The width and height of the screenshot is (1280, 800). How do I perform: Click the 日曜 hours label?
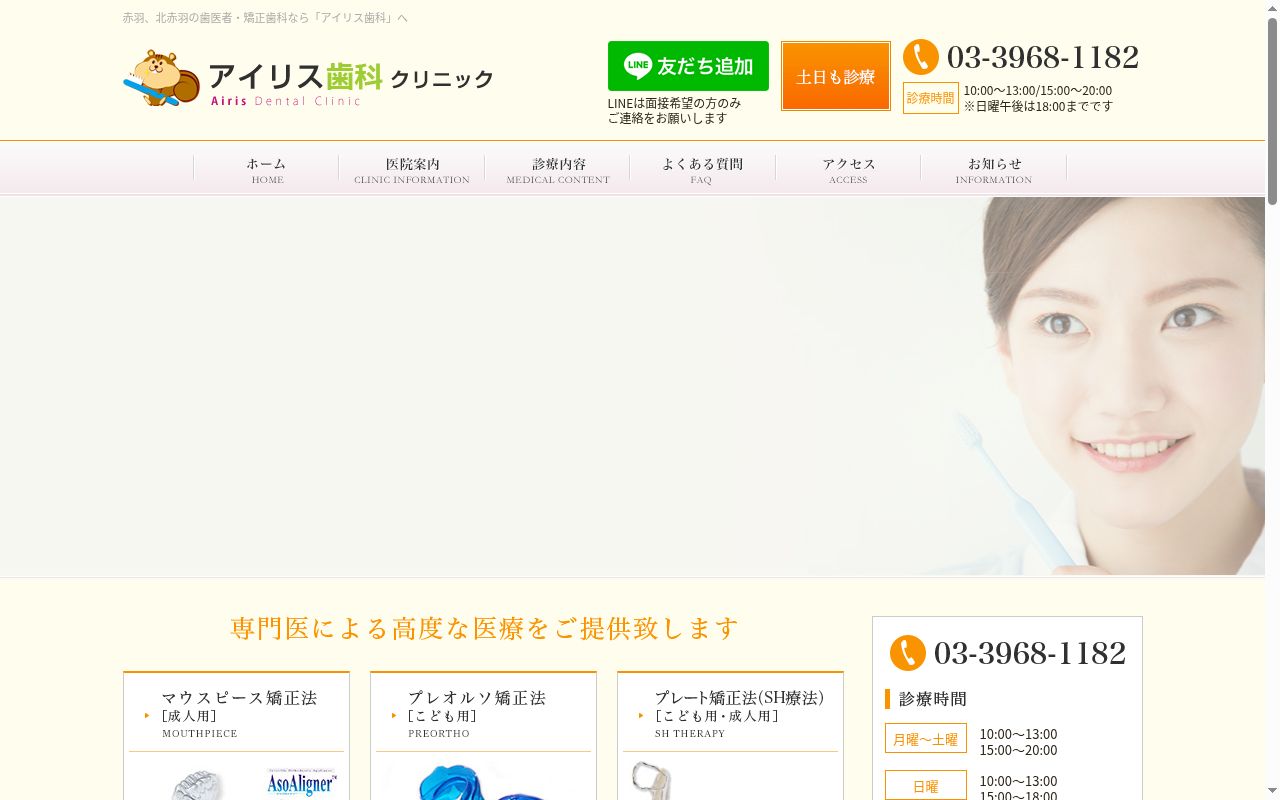click(x=926, y=785)
